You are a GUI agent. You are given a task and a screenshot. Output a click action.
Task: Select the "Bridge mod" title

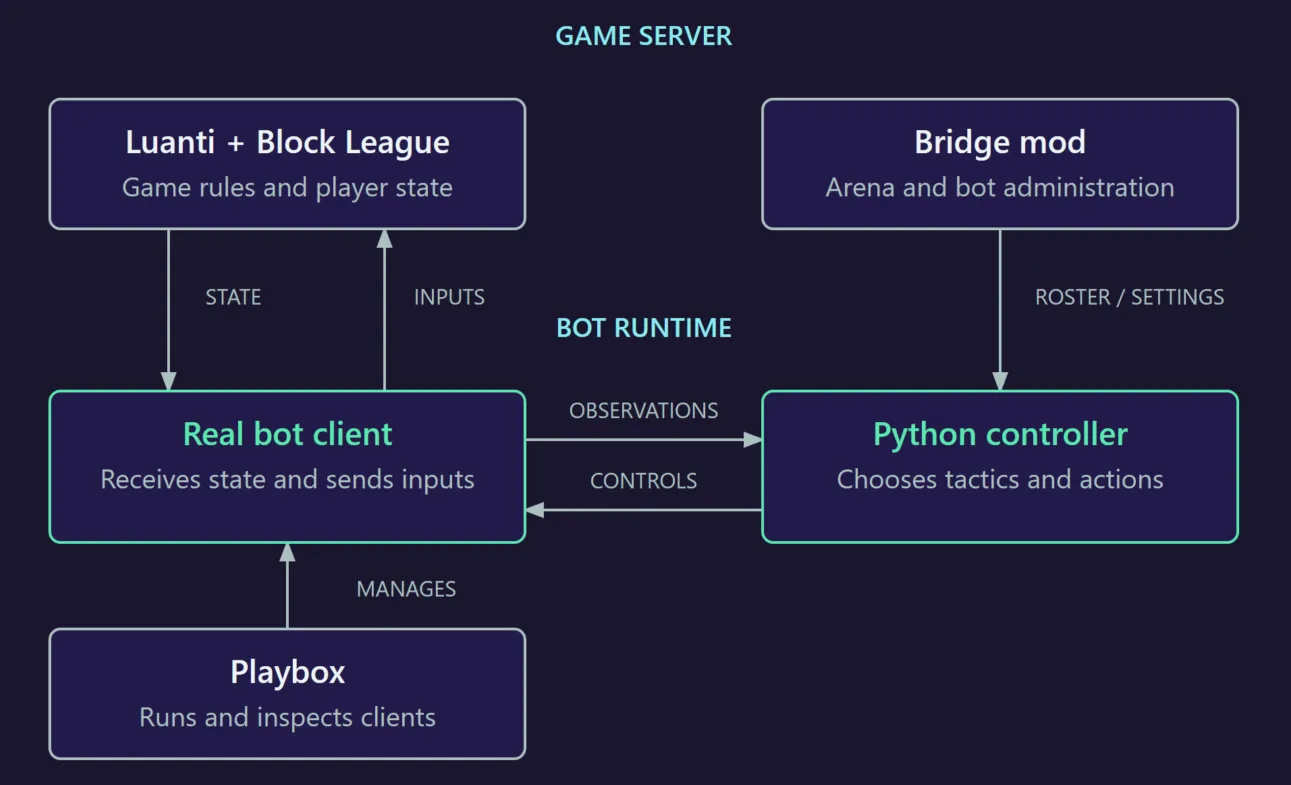1000,142
